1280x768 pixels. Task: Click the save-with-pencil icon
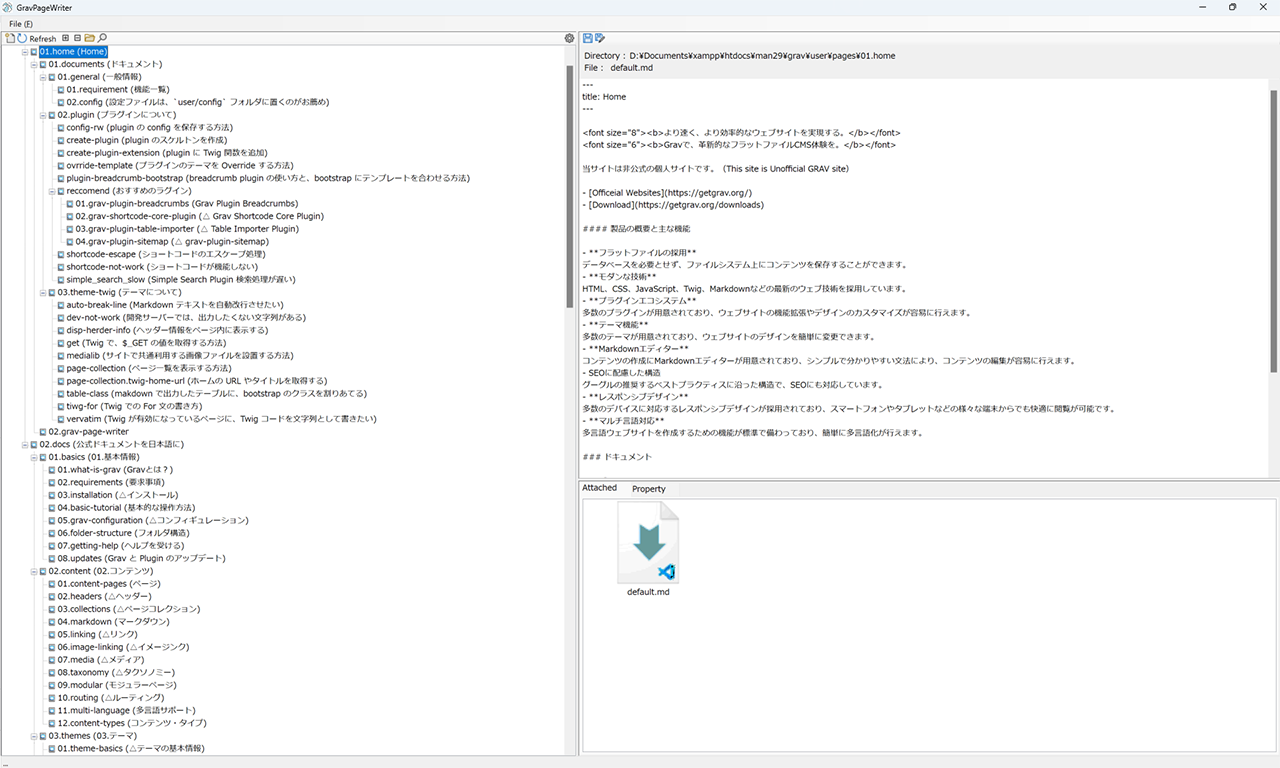coord(600,38)
